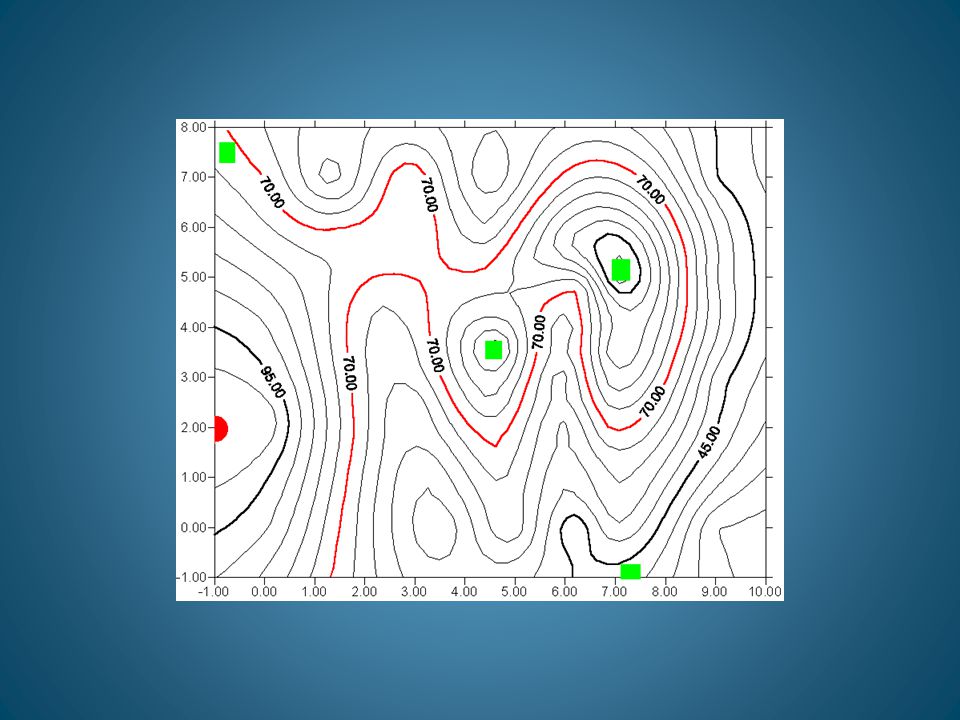Click the 7.00 label on the vertical axis

coord(193,177)
